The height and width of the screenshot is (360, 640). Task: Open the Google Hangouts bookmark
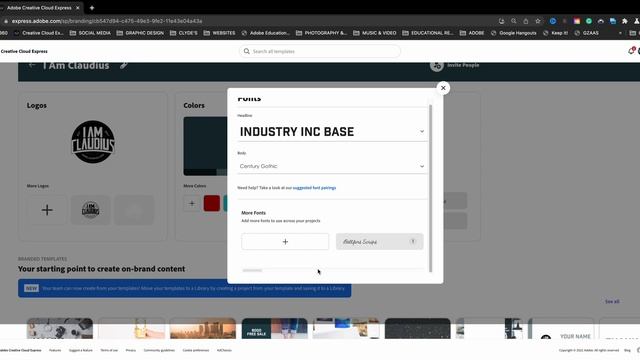513,33
